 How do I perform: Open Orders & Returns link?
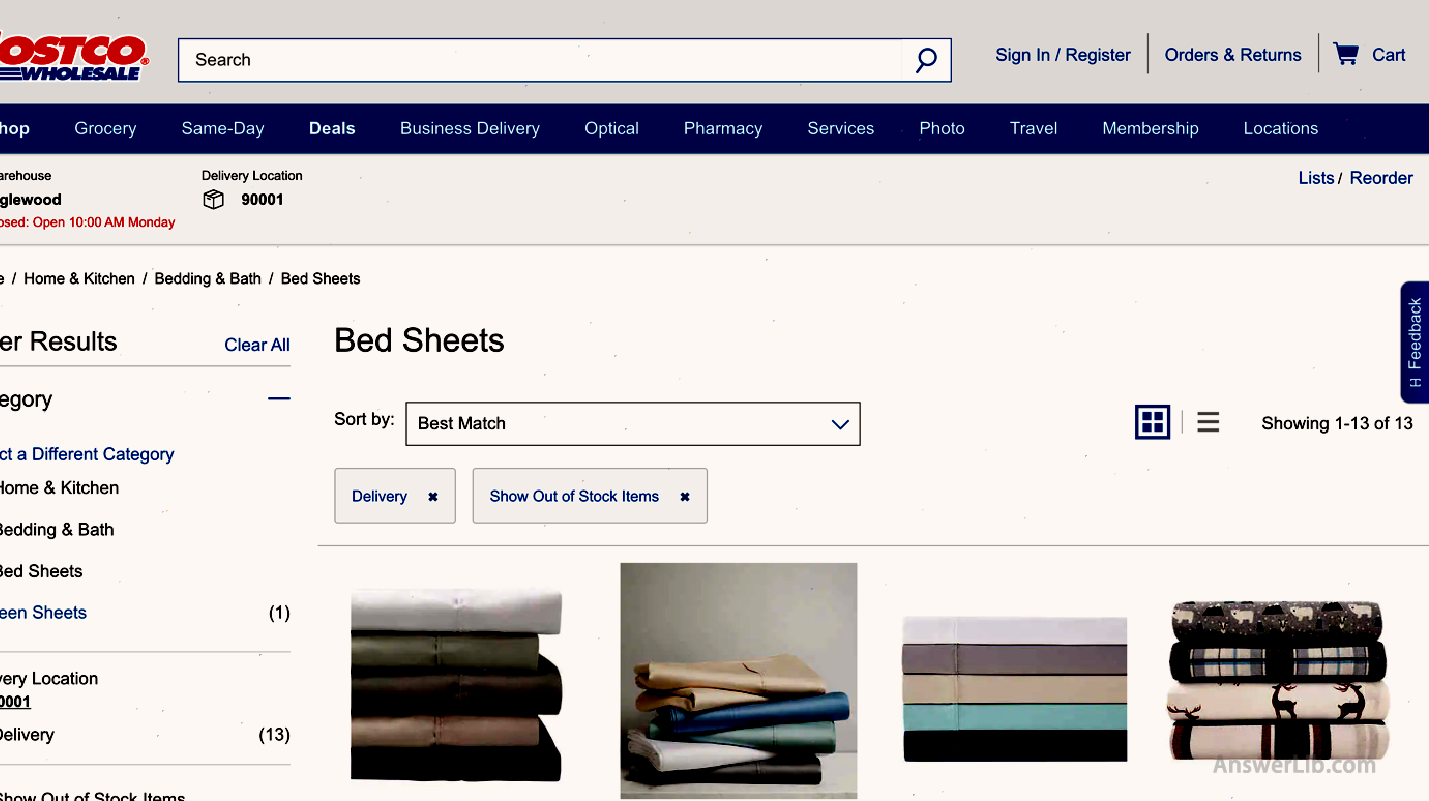click(1233, 55)
